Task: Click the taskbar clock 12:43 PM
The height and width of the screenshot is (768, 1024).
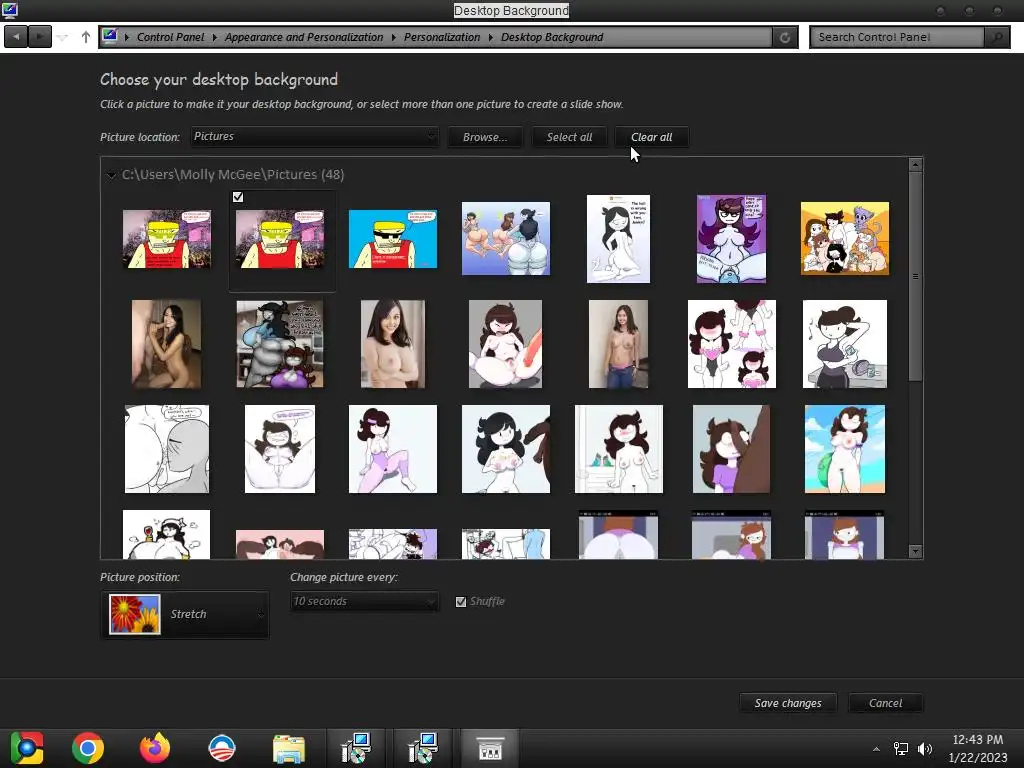Action: coord(978,740)
